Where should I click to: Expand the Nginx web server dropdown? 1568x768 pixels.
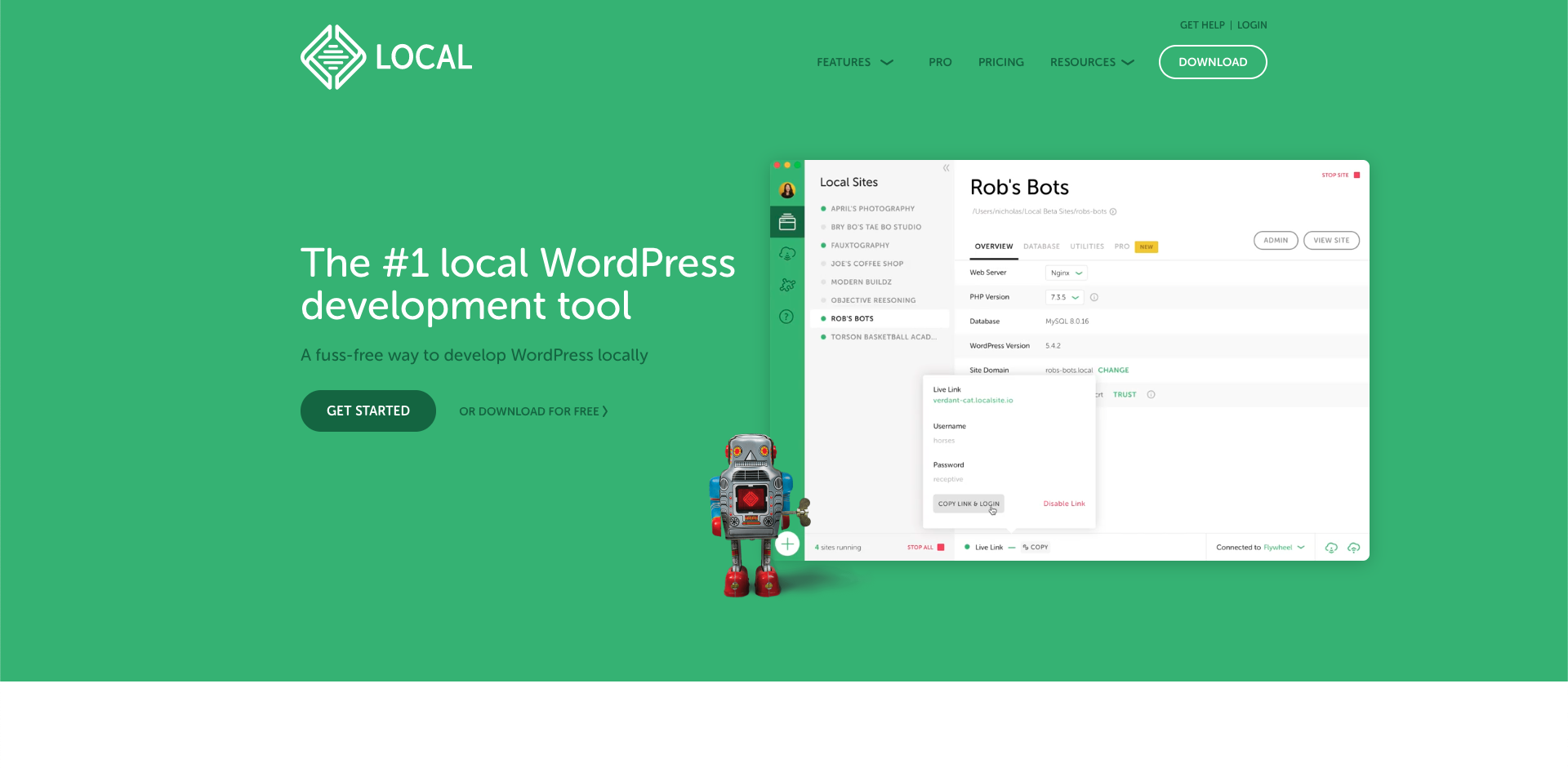click(1067, 273)
